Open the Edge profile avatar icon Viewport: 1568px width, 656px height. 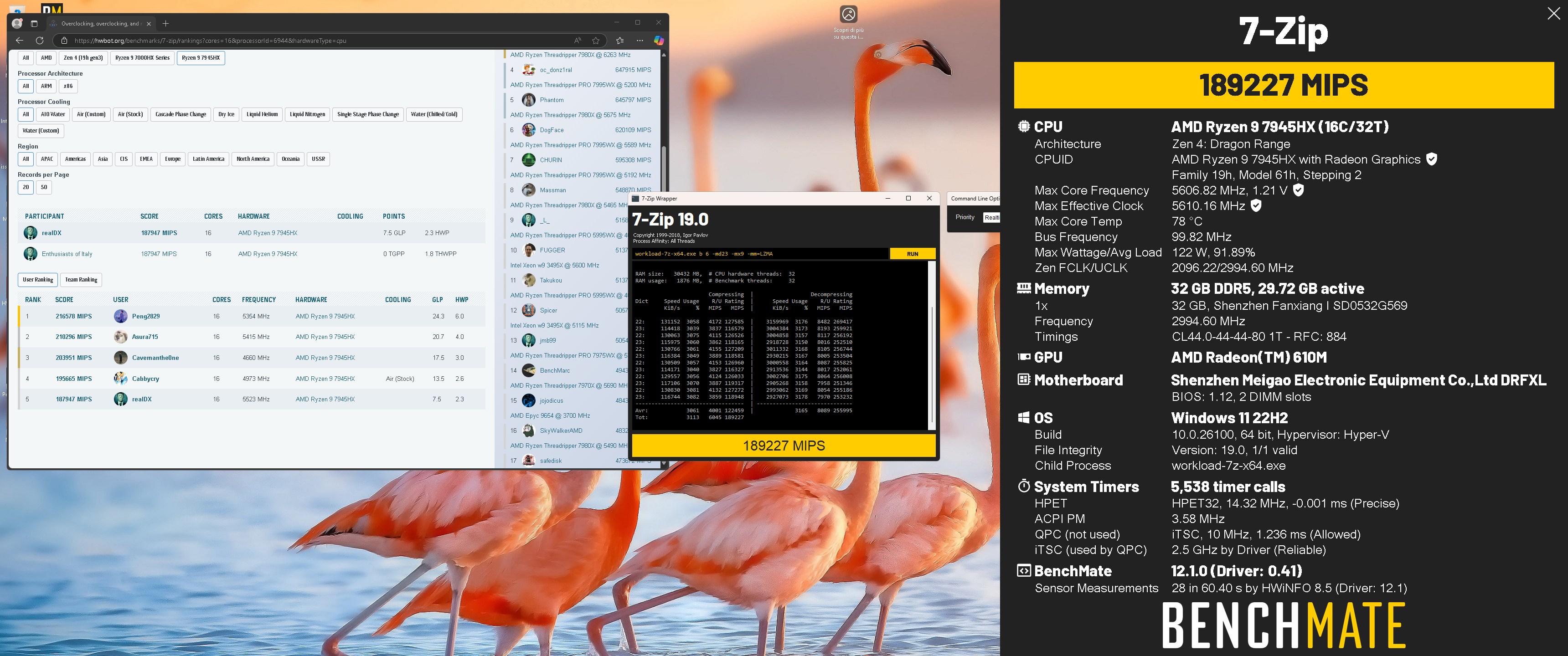(17, 23)
